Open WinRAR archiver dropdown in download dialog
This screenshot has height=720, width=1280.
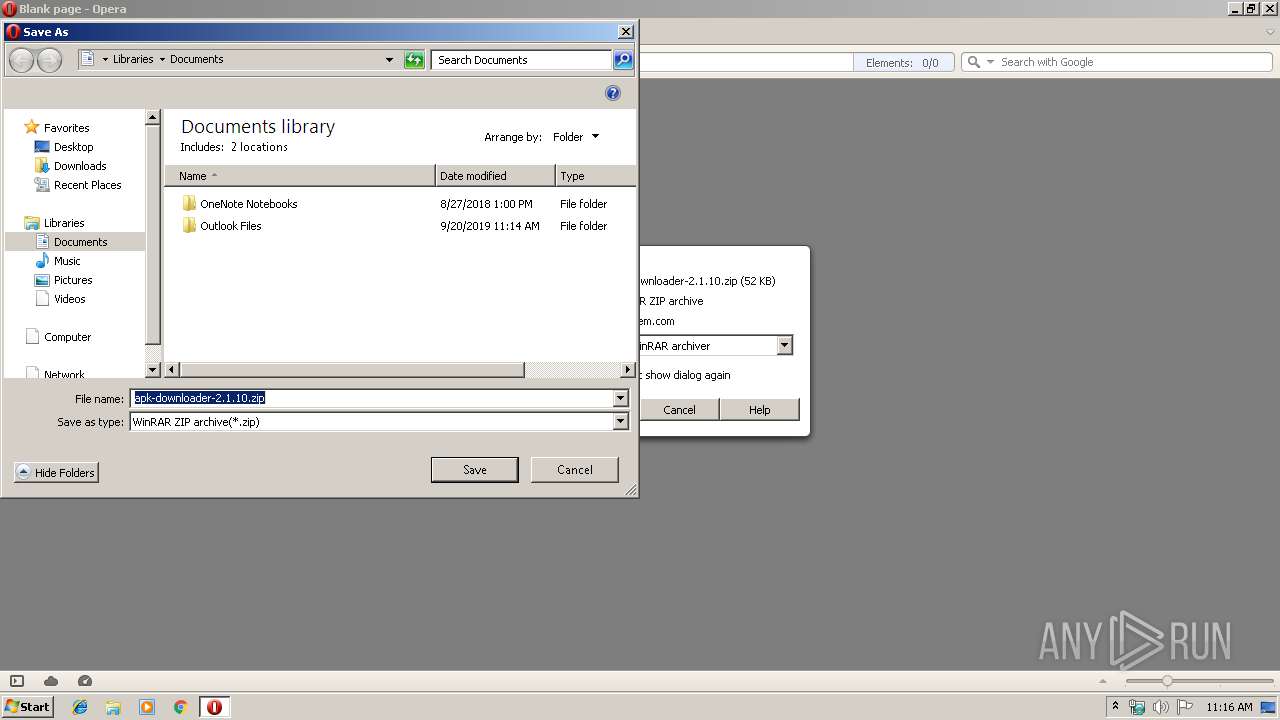coord(784,346)
